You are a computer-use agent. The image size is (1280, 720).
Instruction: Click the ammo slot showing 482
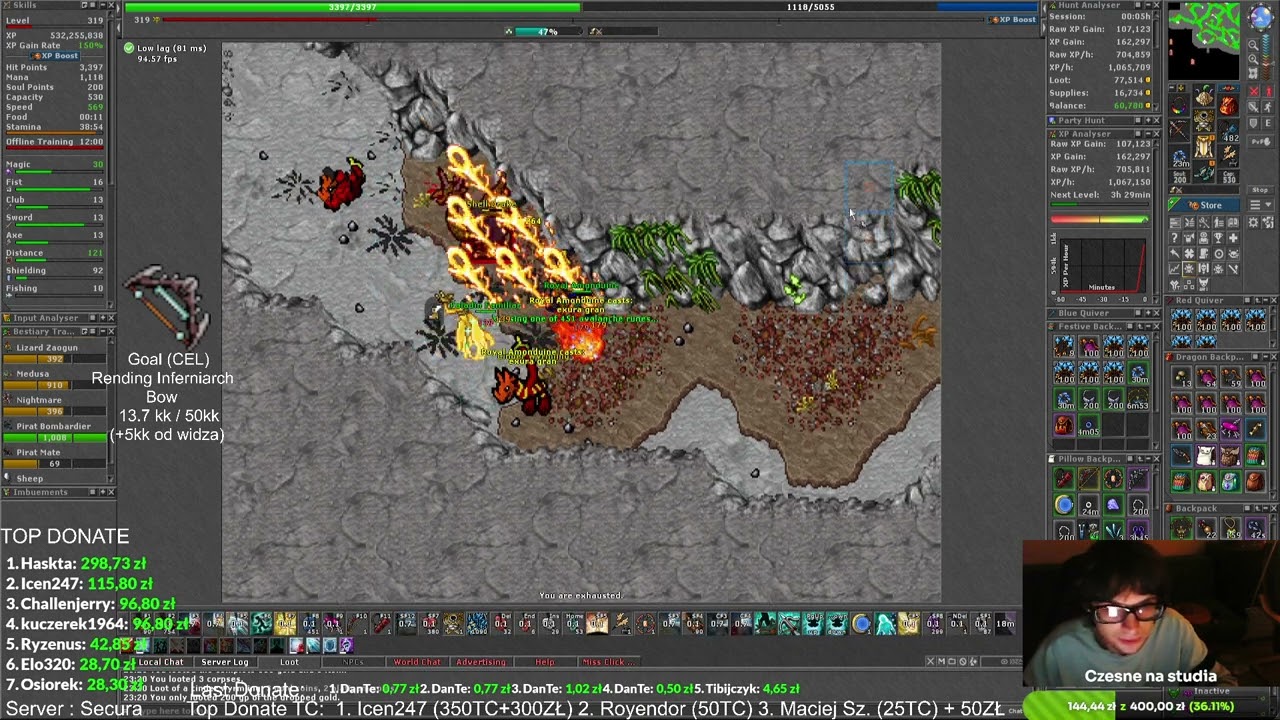pyautogui.click(x=1229, y=130)
